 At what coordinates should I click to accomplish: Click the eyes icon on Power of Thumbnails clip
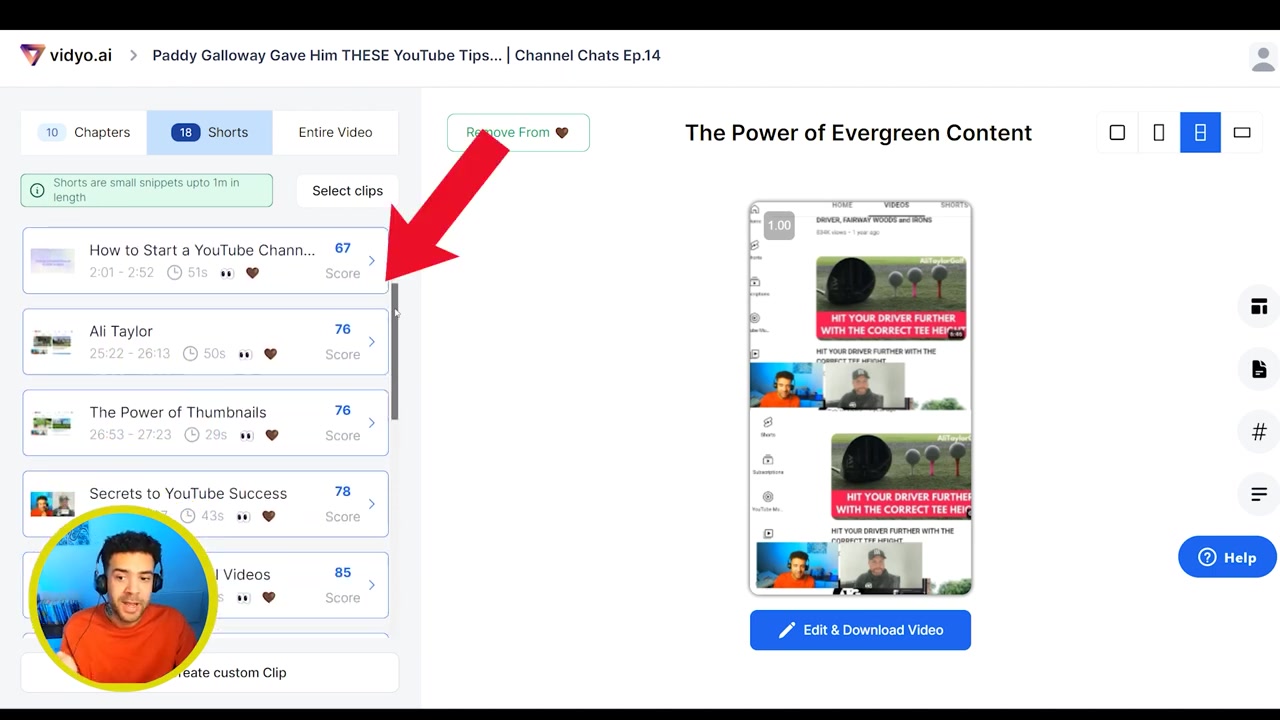(x=246, y=435)
